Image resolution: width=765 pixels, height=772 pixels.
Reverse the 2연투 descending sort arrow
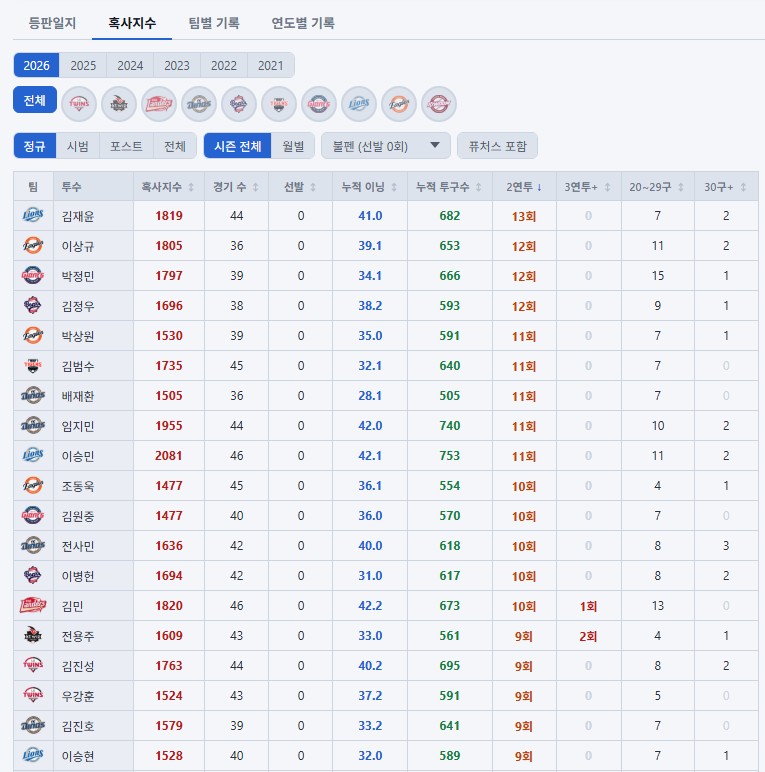click(540, 187)
